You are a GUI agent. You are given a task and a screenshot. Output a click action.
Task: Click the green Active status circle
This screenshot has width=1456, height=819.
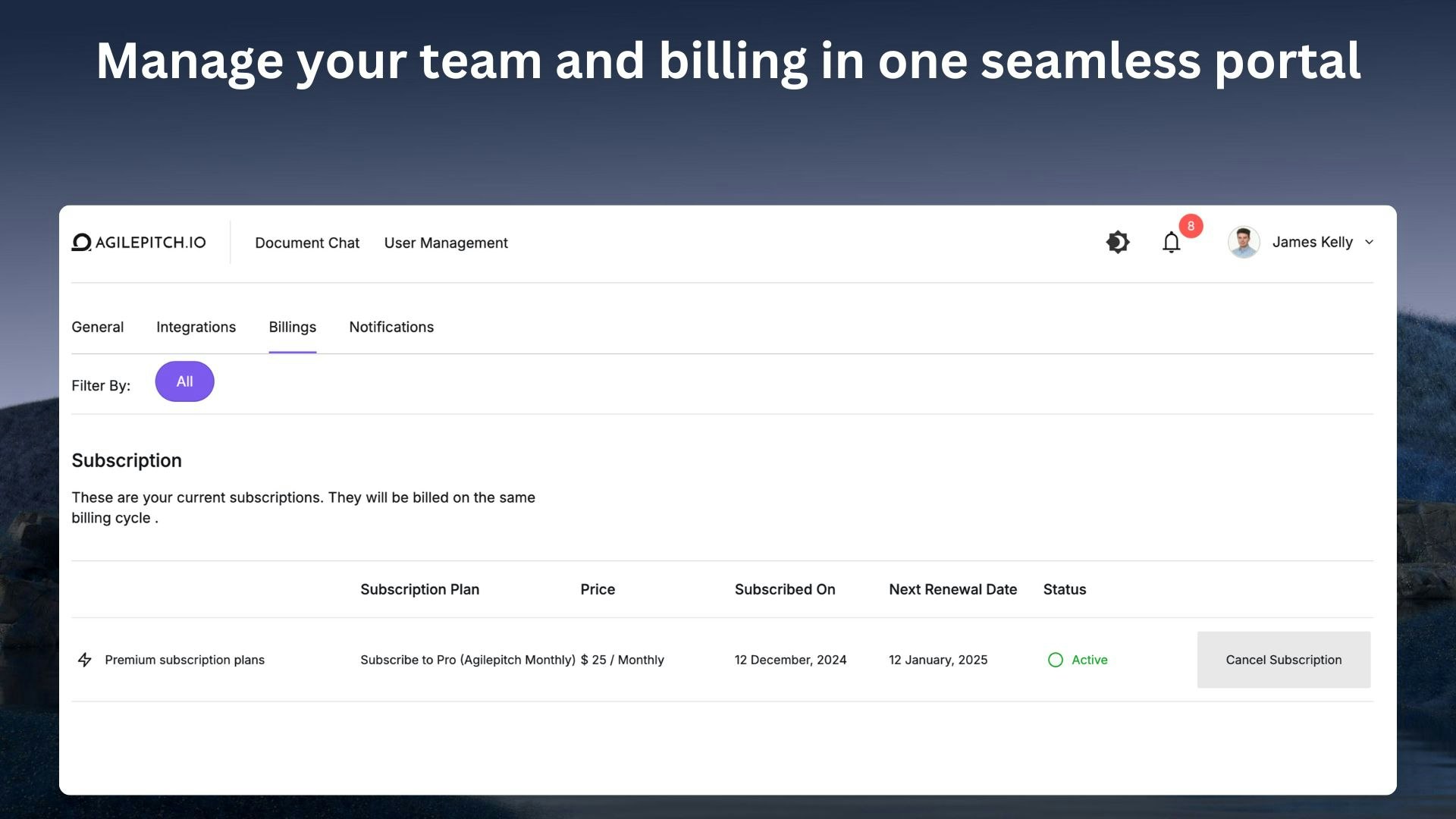[1055, 660]
